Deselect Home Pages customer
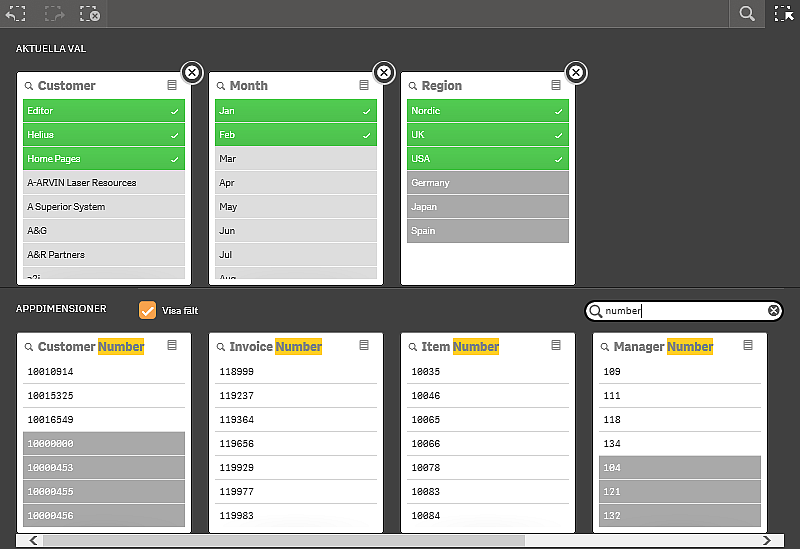800x549 pixels. pyautogui.click(x=104, y=159)
